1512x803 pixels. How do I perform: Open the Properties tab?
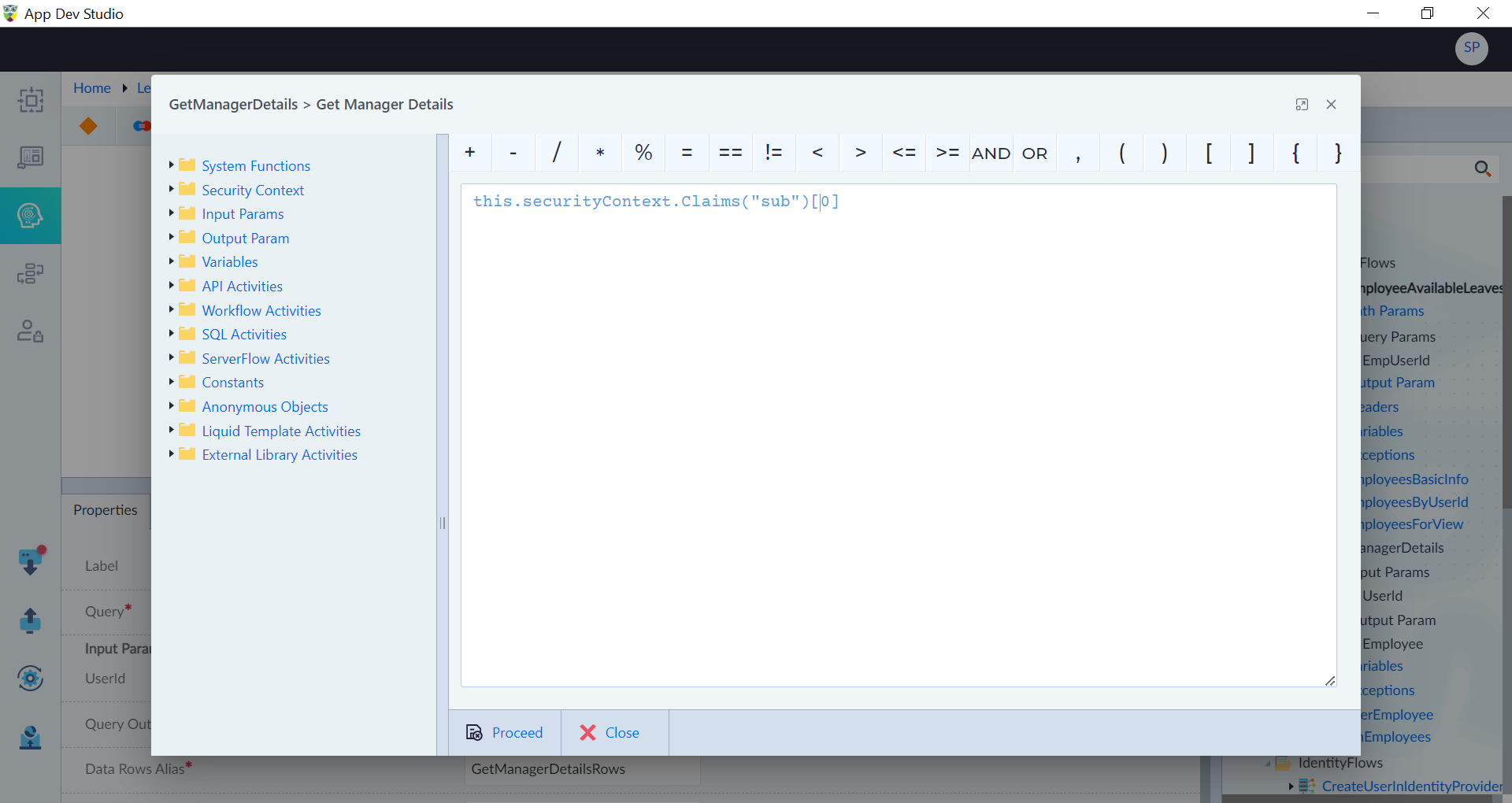coord(106,510)
